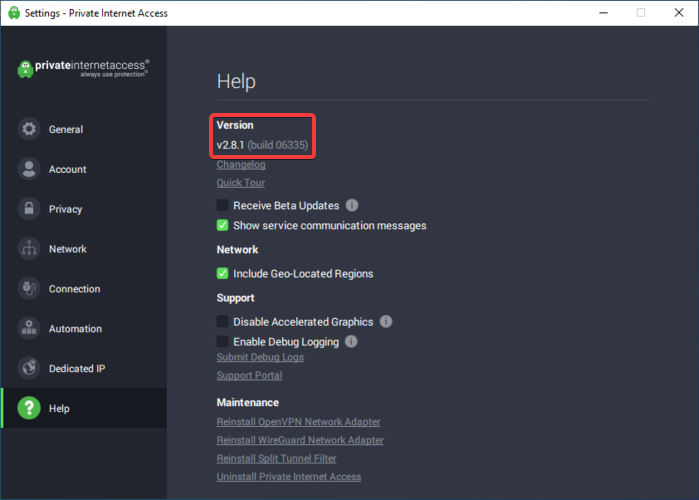699x500 pixels.
Task: Check Disable Accelerated Graphics
Action: pos(222,321)
